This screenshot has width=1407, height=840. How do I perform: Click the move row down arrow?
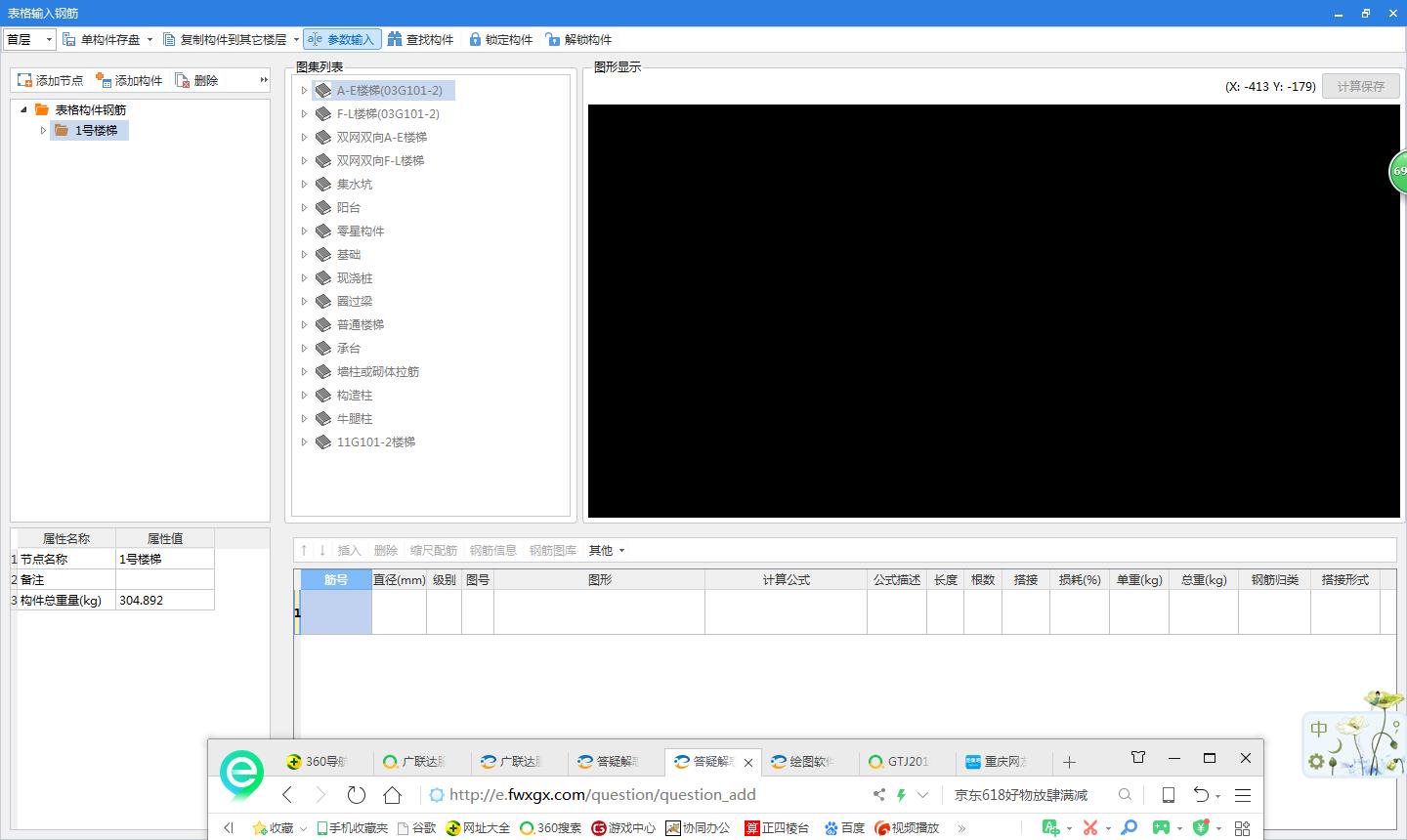click(321, 550)
